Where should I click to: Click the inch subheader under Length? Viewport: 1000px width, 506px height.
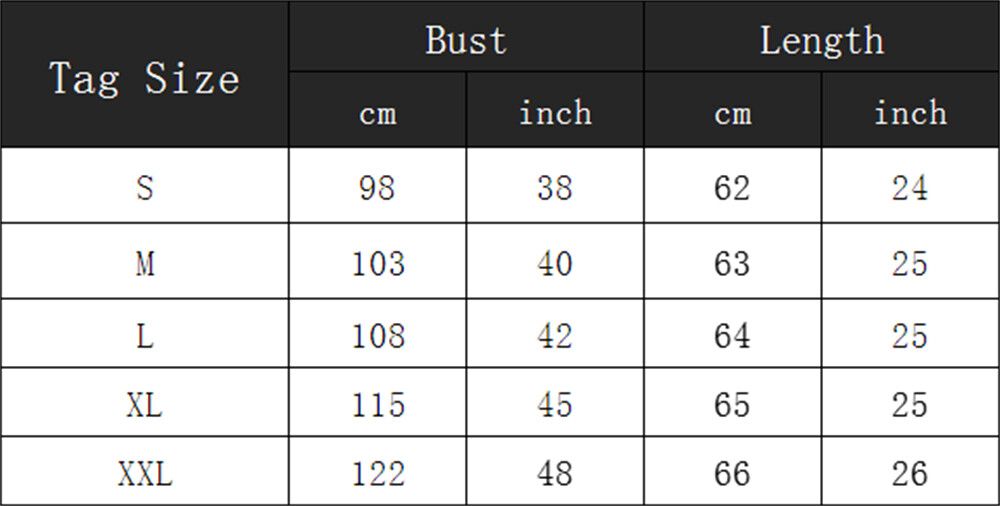[910, 110]
